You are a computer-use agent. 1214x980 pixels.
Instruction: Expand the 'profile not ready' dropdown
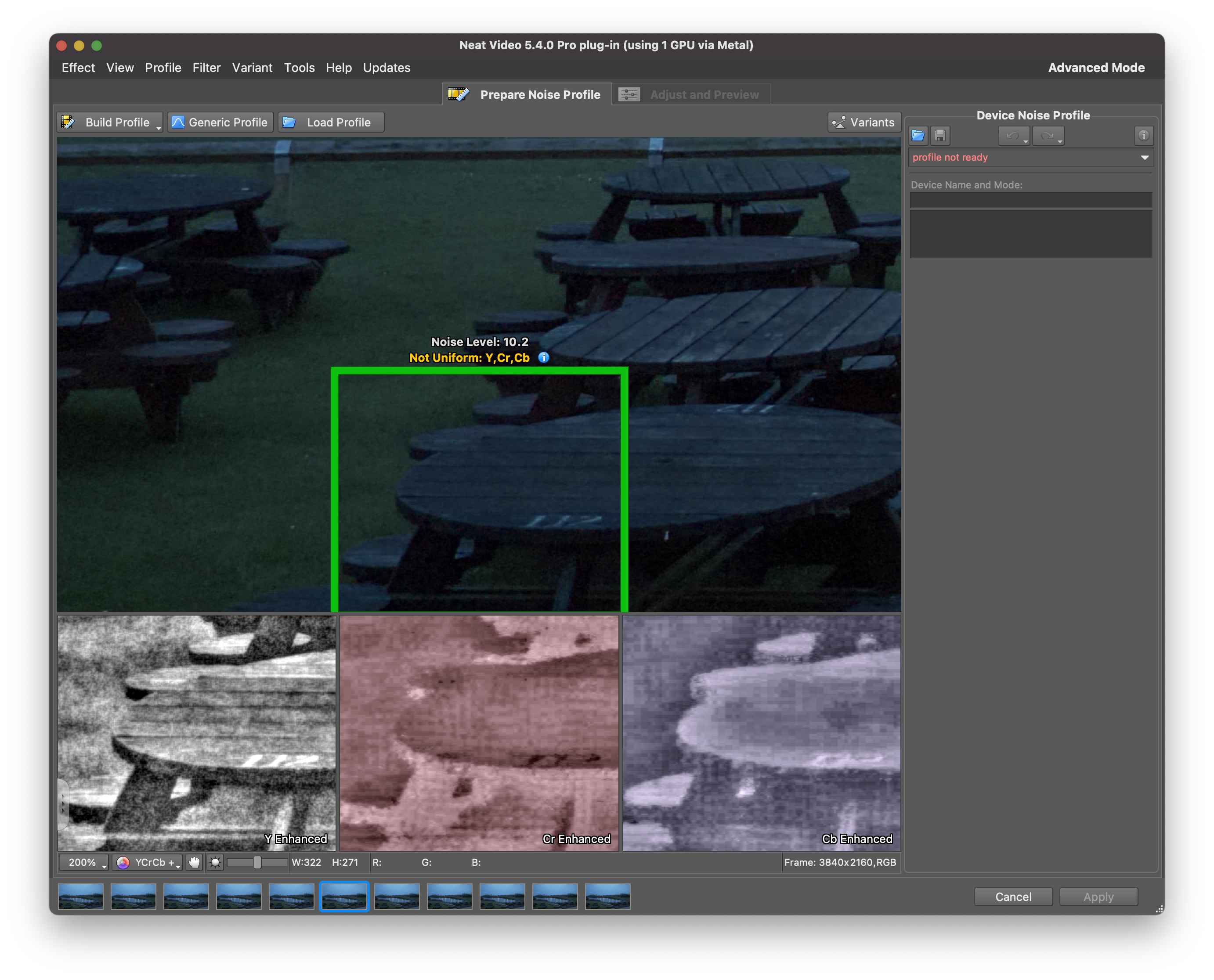(1145, 158)
